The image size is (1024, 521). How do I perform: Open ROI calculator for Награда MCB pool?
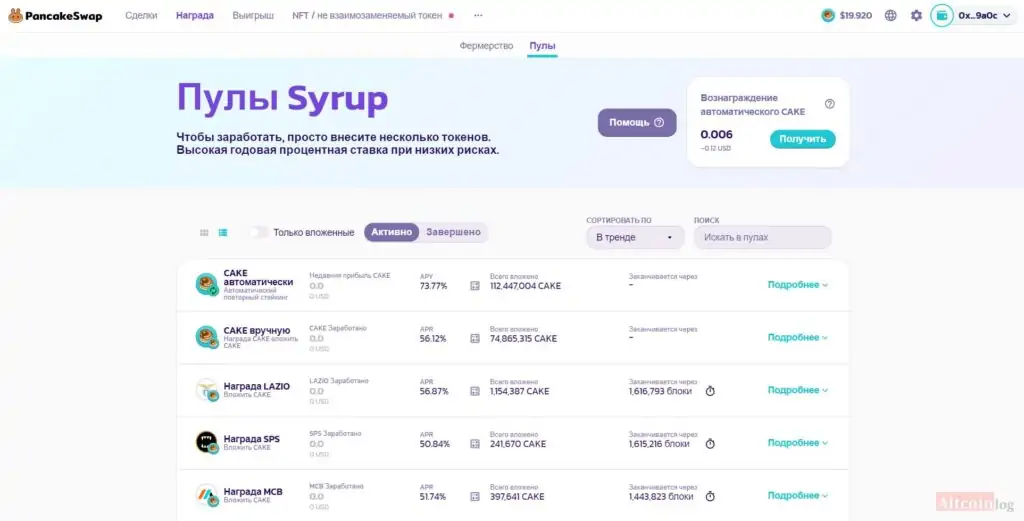(x=475, y=497)
